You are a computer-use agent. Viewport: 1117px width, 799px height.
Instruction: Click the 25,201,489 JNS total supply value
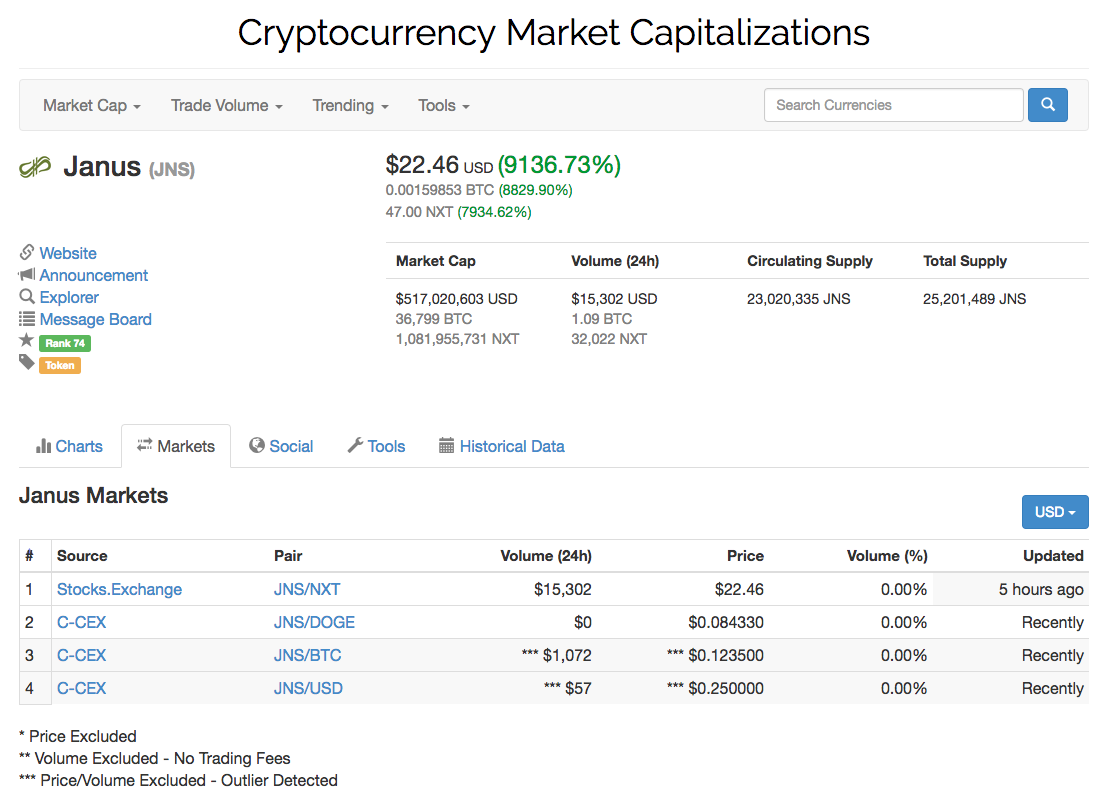[x=975, y=299]
